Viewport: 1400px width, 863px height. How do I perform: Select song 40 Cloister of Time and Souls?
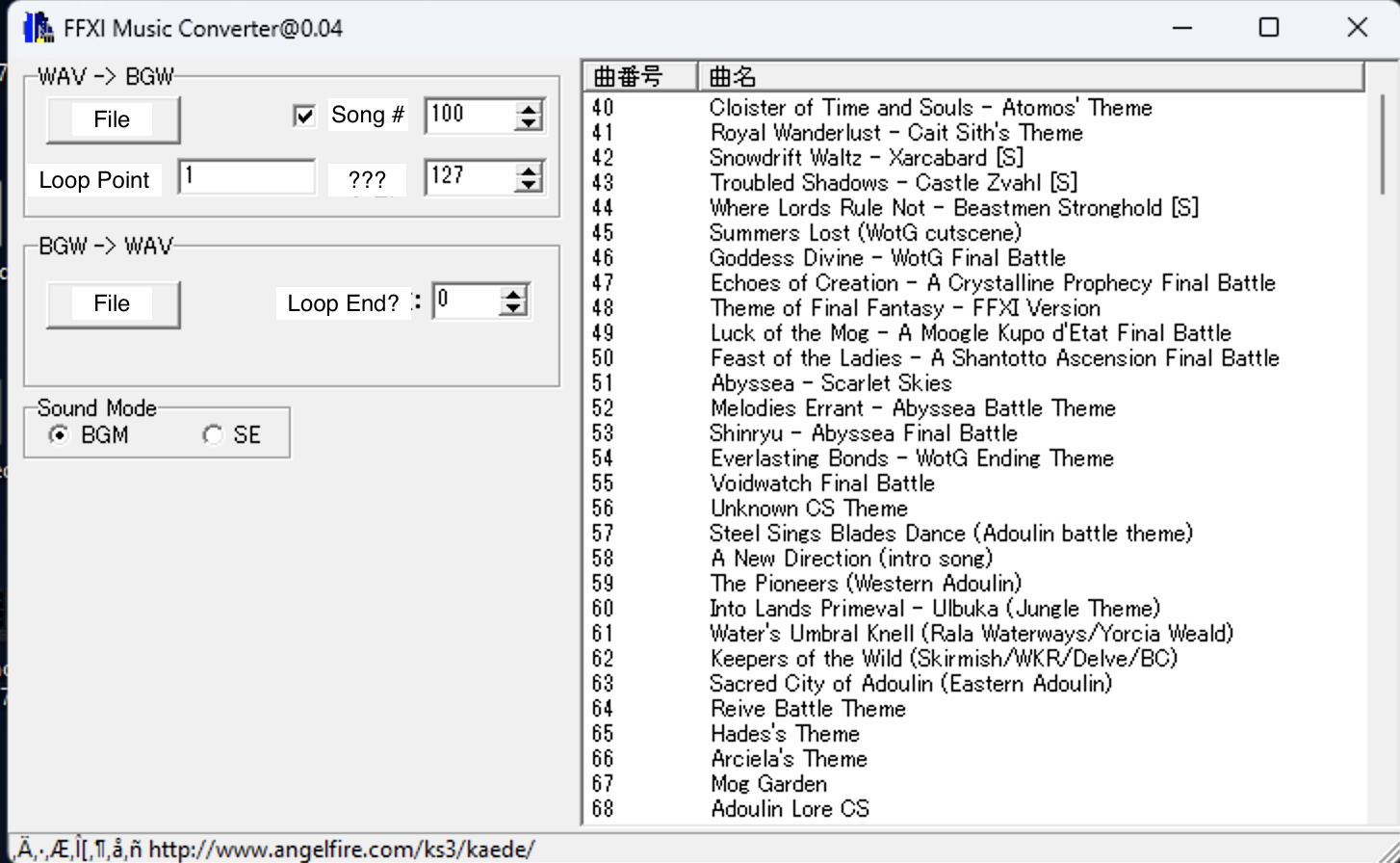pyautogui.click(x=975, y=108)
